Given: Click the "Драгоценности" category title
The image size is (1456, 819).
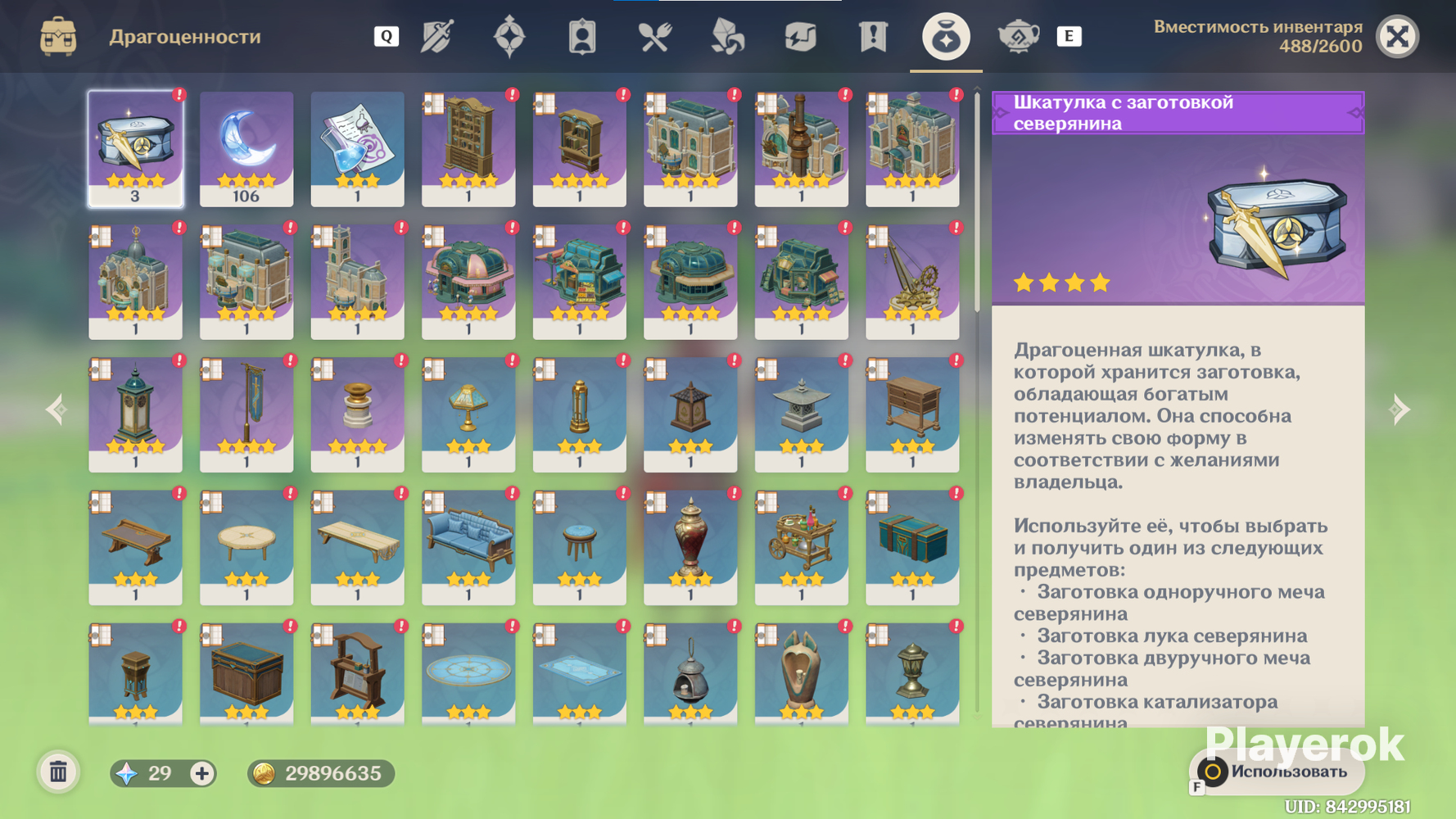Looking at the screenshot, I should 185,37.
